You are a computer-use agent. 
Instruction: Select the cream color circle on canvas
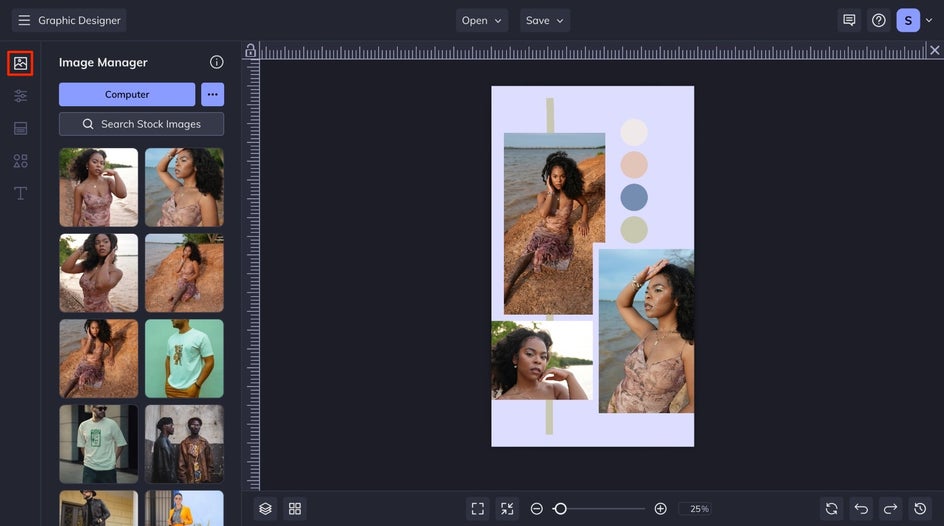pyautogui.click(x=634, y=132)
